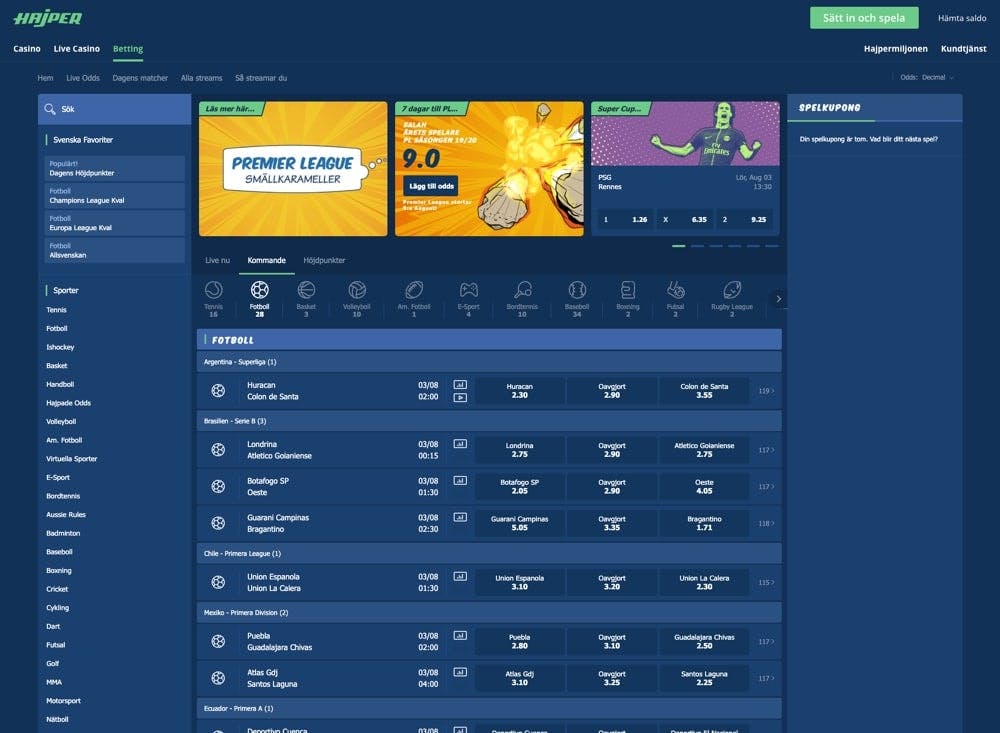Expand 117 more markets for Londrina match

(766, 450)
